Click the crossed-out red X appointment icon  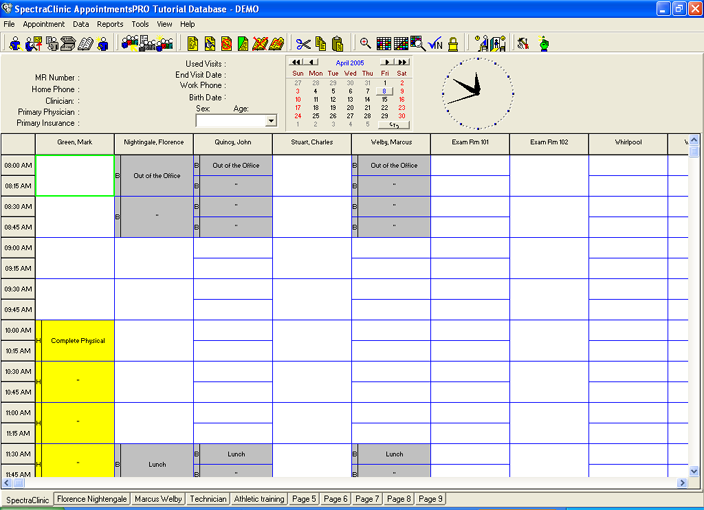(260, 44)
